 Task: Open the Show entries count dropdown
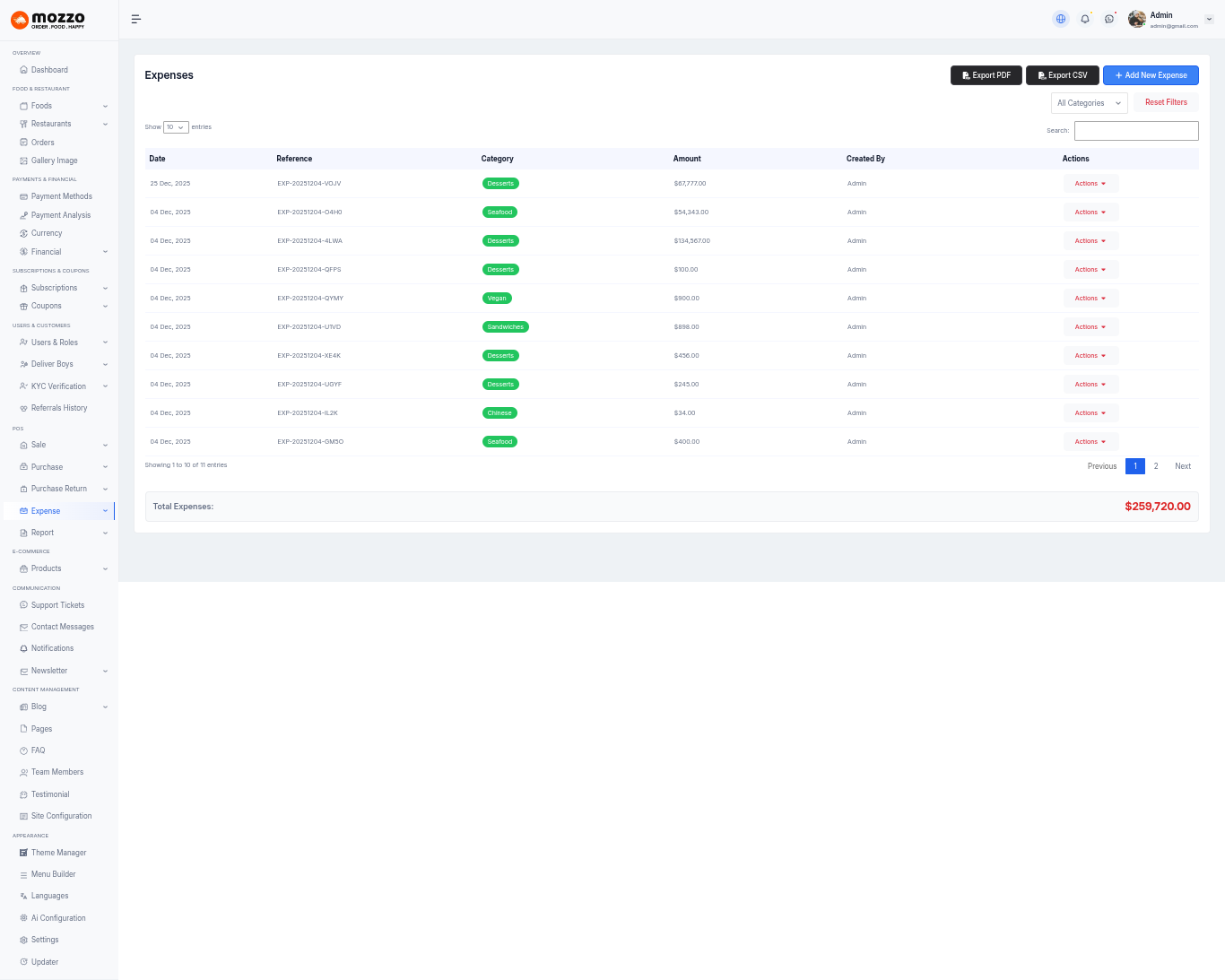click(176, 127)
